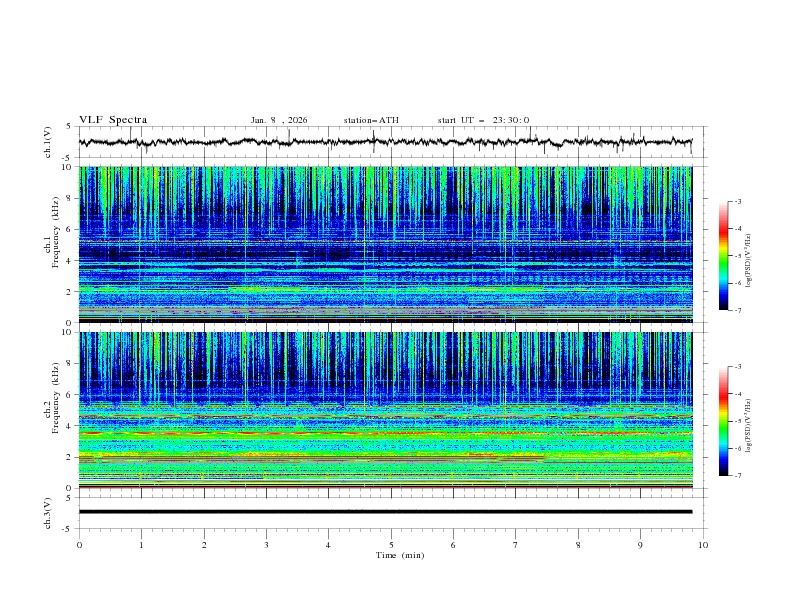The width and height of the screenshot is (792, 612).
Task: Click the "-7" tick on ch.1 colorbar
Action: click(x=738, y=310)
